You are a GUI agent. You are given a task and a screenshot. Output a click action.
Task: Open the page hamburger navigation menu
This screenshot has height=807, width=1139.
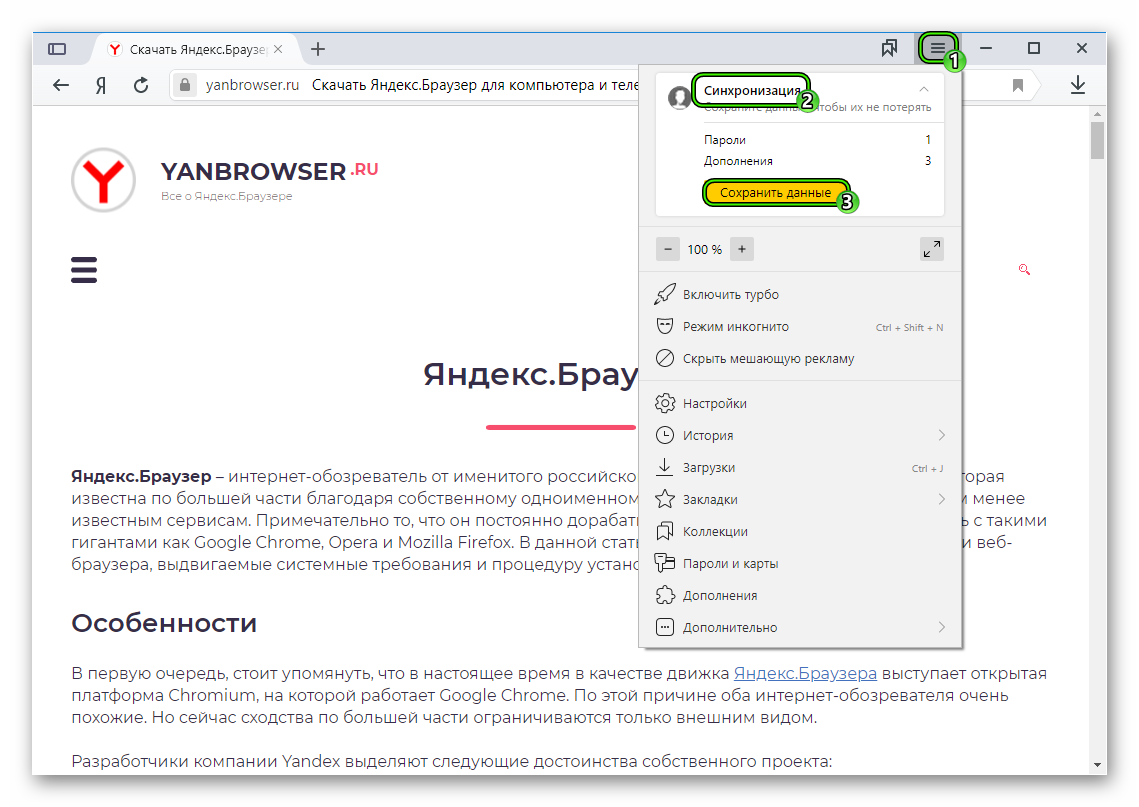[x=84, y=269]
